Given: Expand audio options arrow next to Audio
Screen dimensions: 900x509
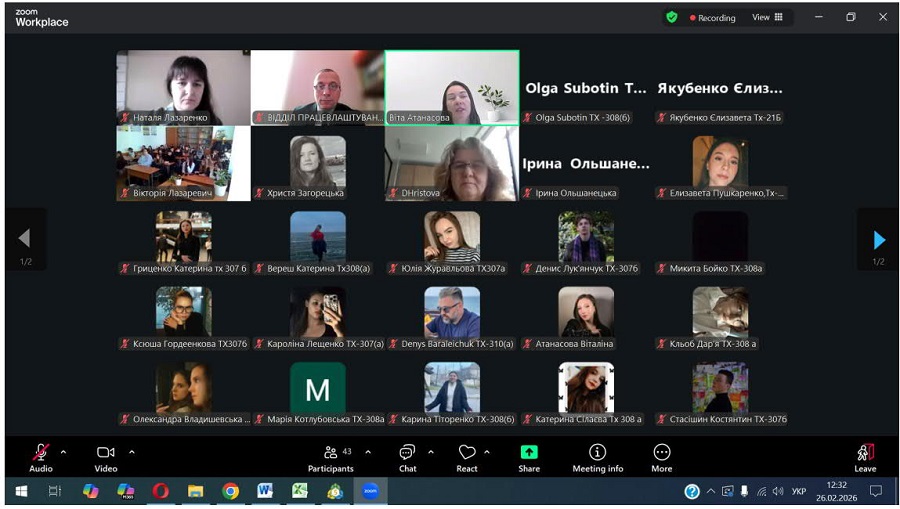Looking at the screenshot, I should click(x=64, y=452).
